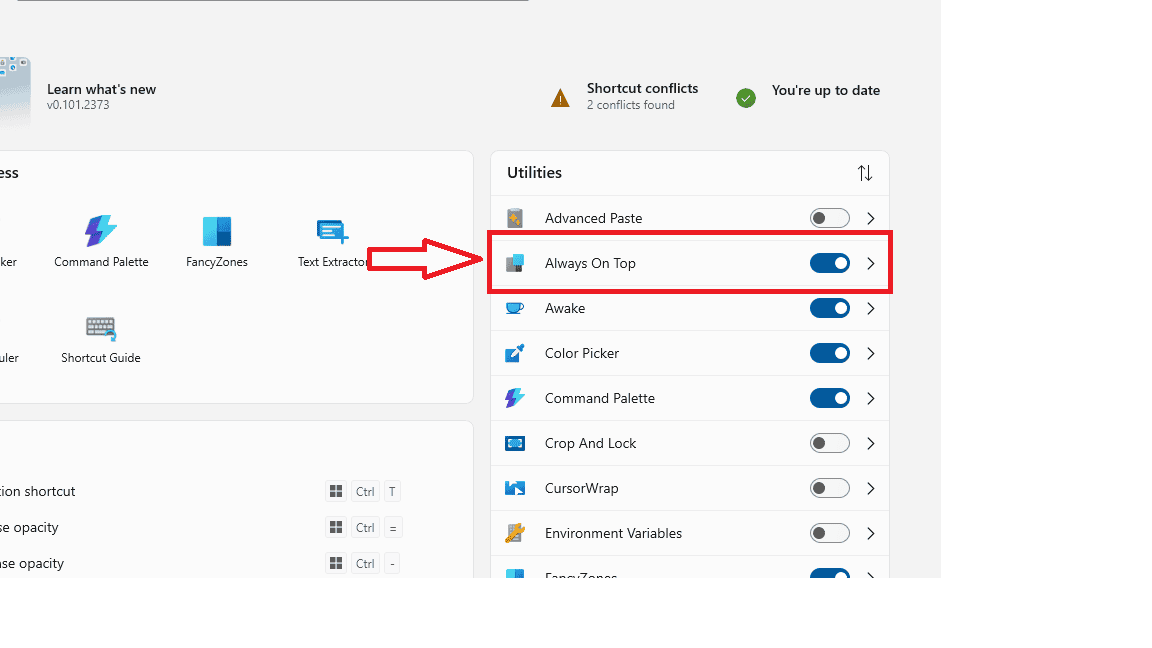The image size is (1152, 648).
Task: Click the Advanced Paste utility icon
Action: click(x=515, y=218)
